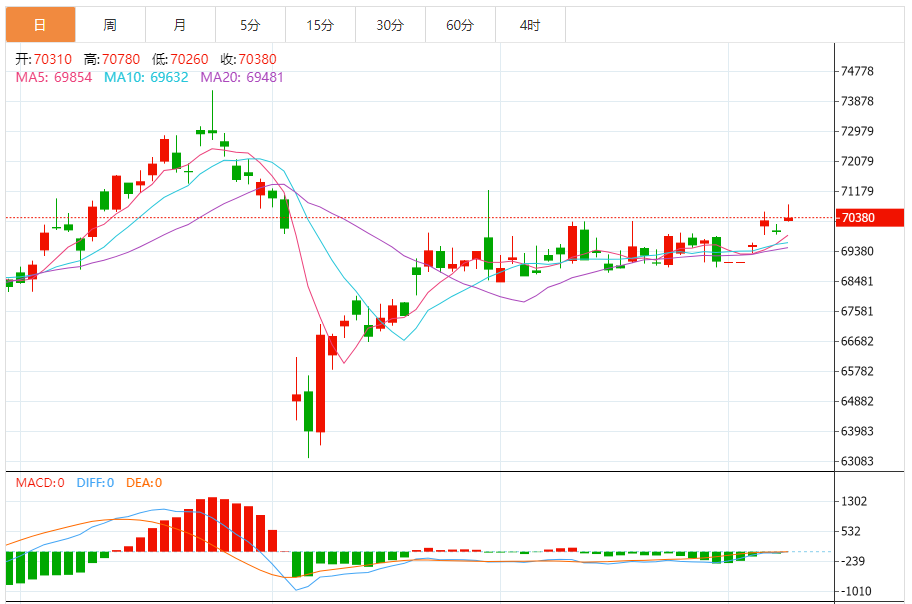Viewport: 912px width, 604px height.
Task: Click the 532 MACD axis label
Action: [851, 531]
